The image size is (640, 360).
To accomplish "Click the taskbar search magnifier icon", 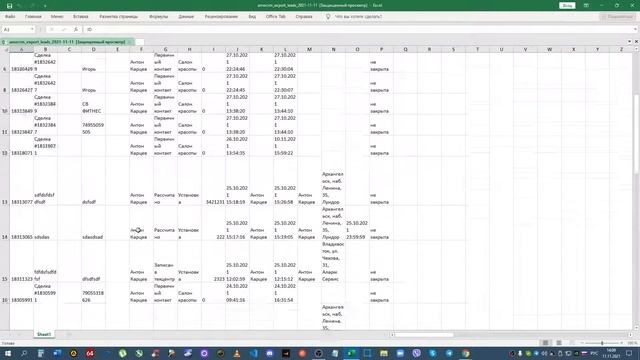I will (x=24, y=353).
